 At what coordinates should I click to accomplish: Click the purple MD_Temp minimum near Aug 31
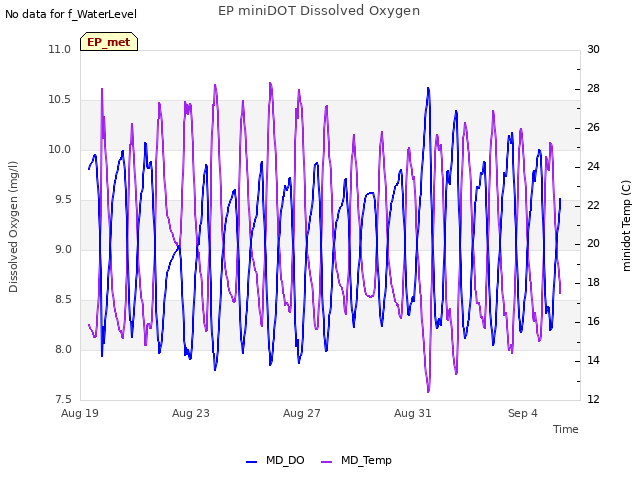point(428,391)
